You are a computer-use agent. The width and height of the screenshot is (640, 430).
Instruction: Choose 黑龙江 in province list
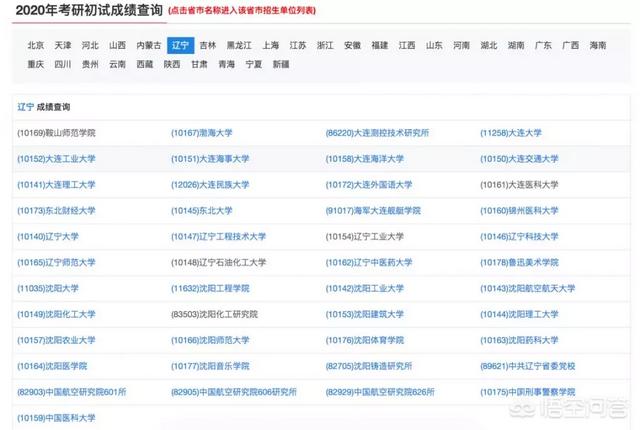pos(239,45)
